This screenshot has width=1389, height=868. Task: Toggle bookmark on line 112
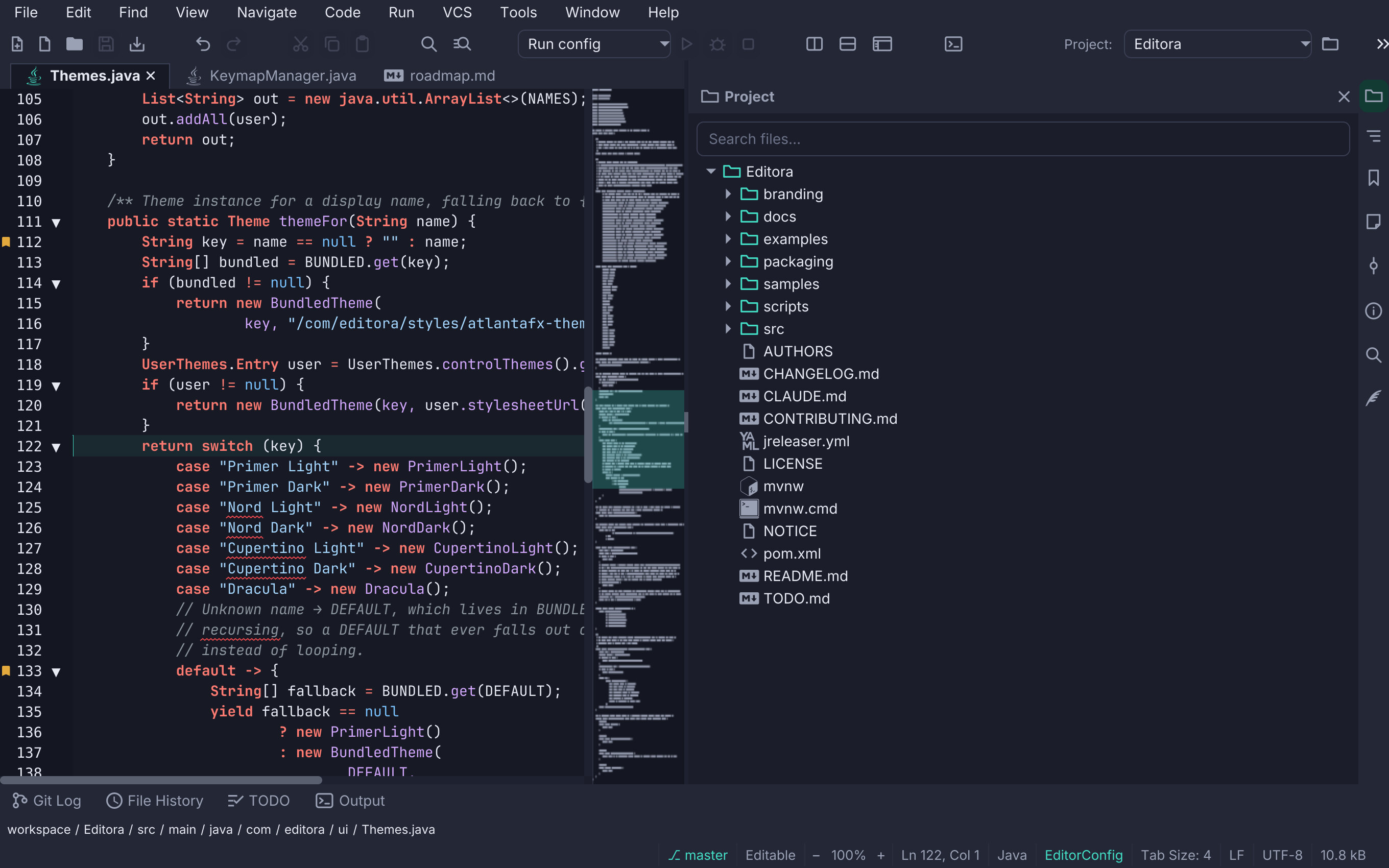click(6, 242)
